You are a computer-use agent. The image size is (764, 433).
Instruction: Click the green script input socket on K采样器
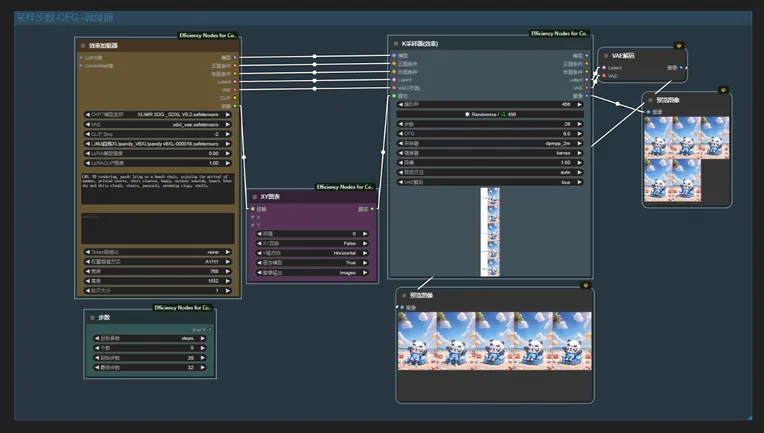point(394,96)
